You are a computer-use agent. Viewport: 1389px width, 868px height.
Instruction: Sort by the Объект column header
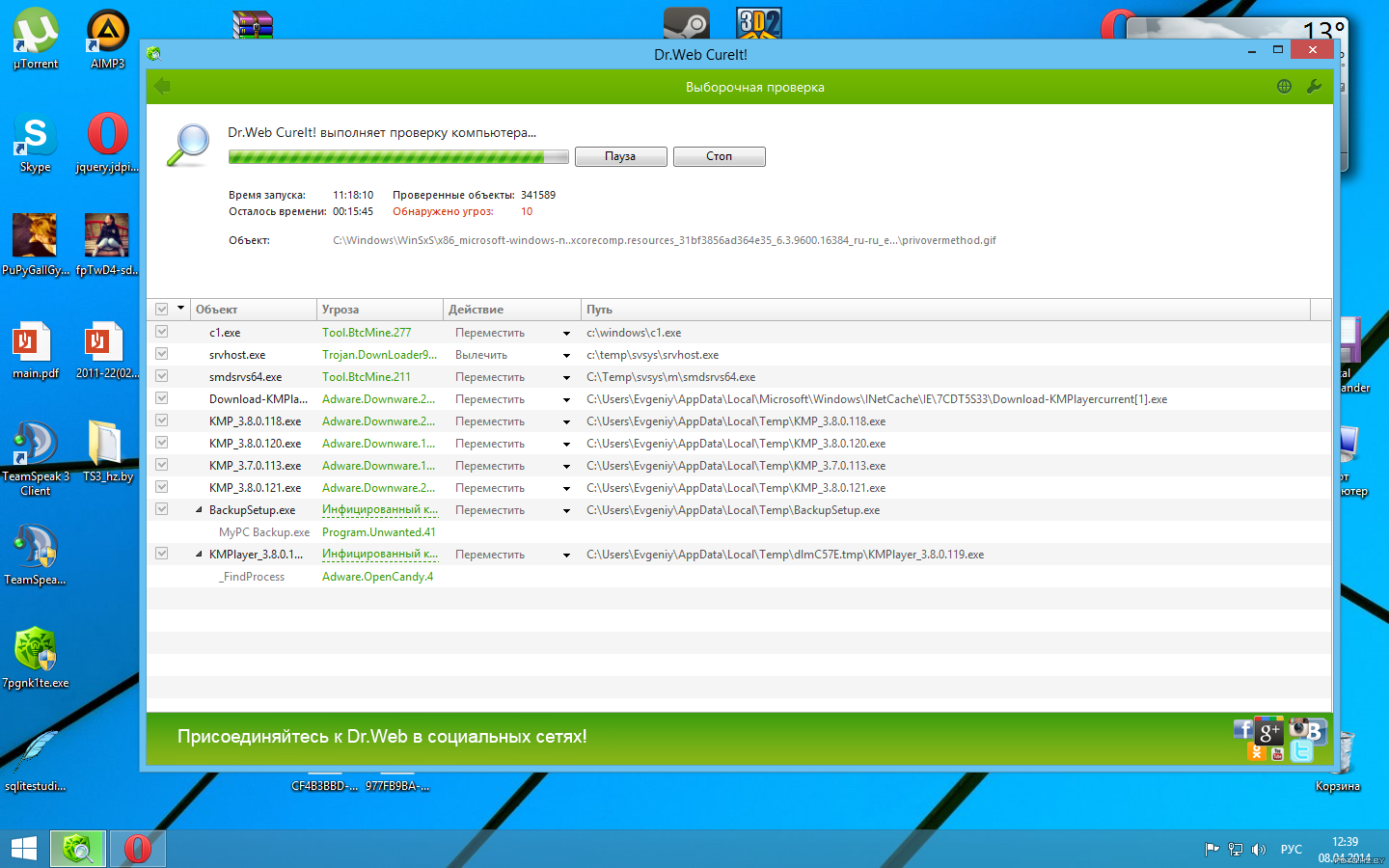254,310
